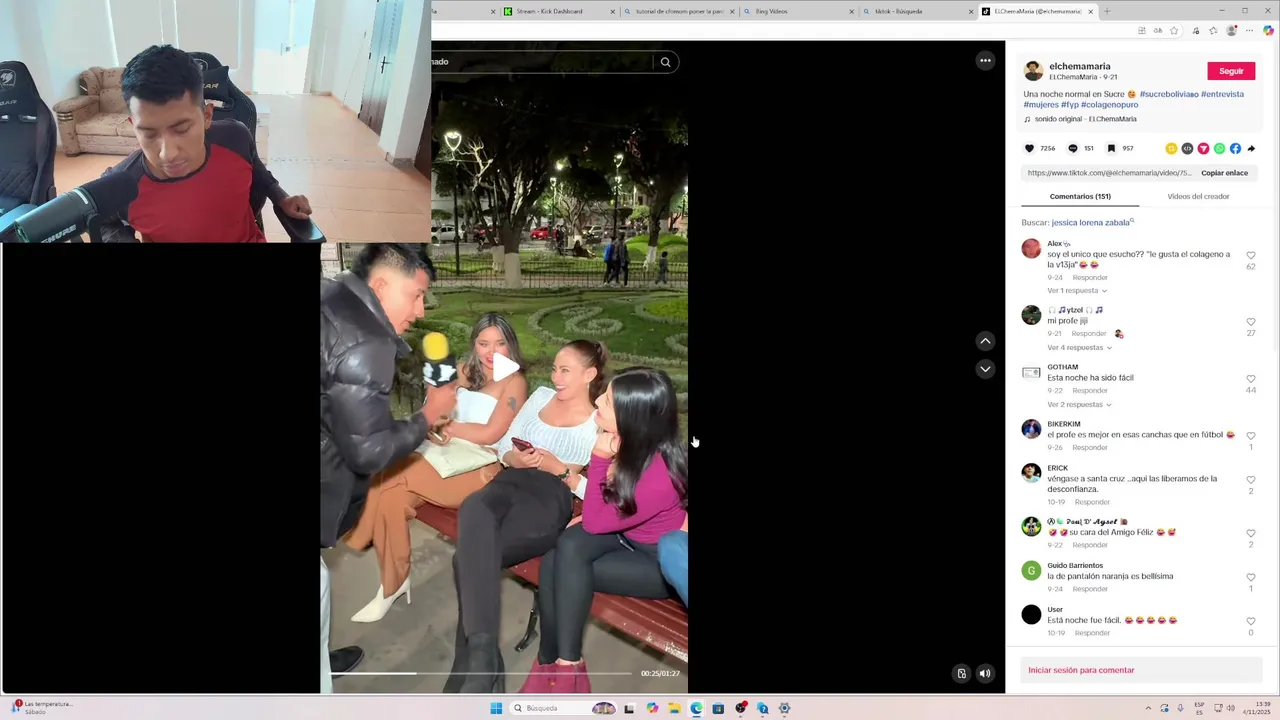Seek on the video progress bar
This screenshot has width=1280, height=720.
[482, 673]
